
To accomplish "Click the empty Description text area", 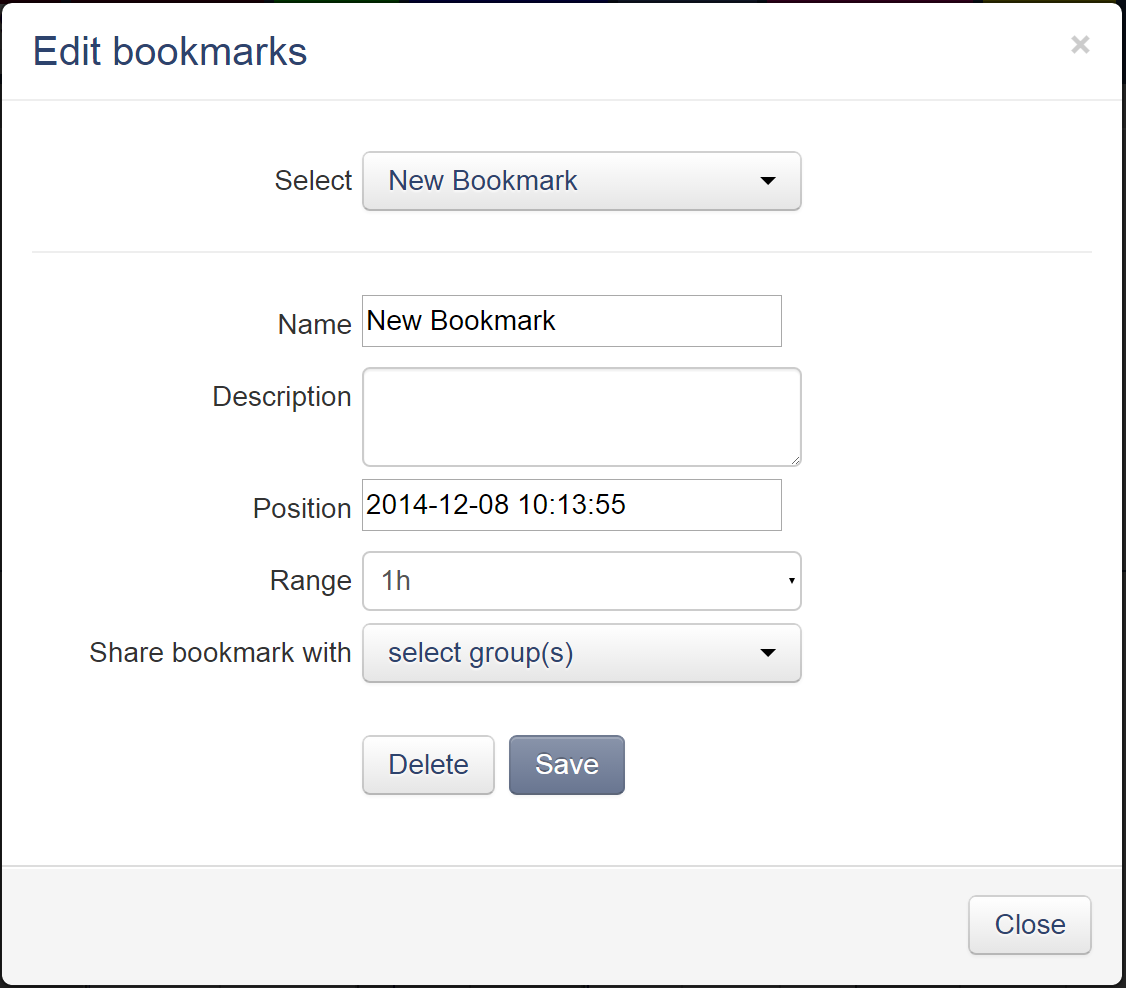I will (x=582, y=417).
